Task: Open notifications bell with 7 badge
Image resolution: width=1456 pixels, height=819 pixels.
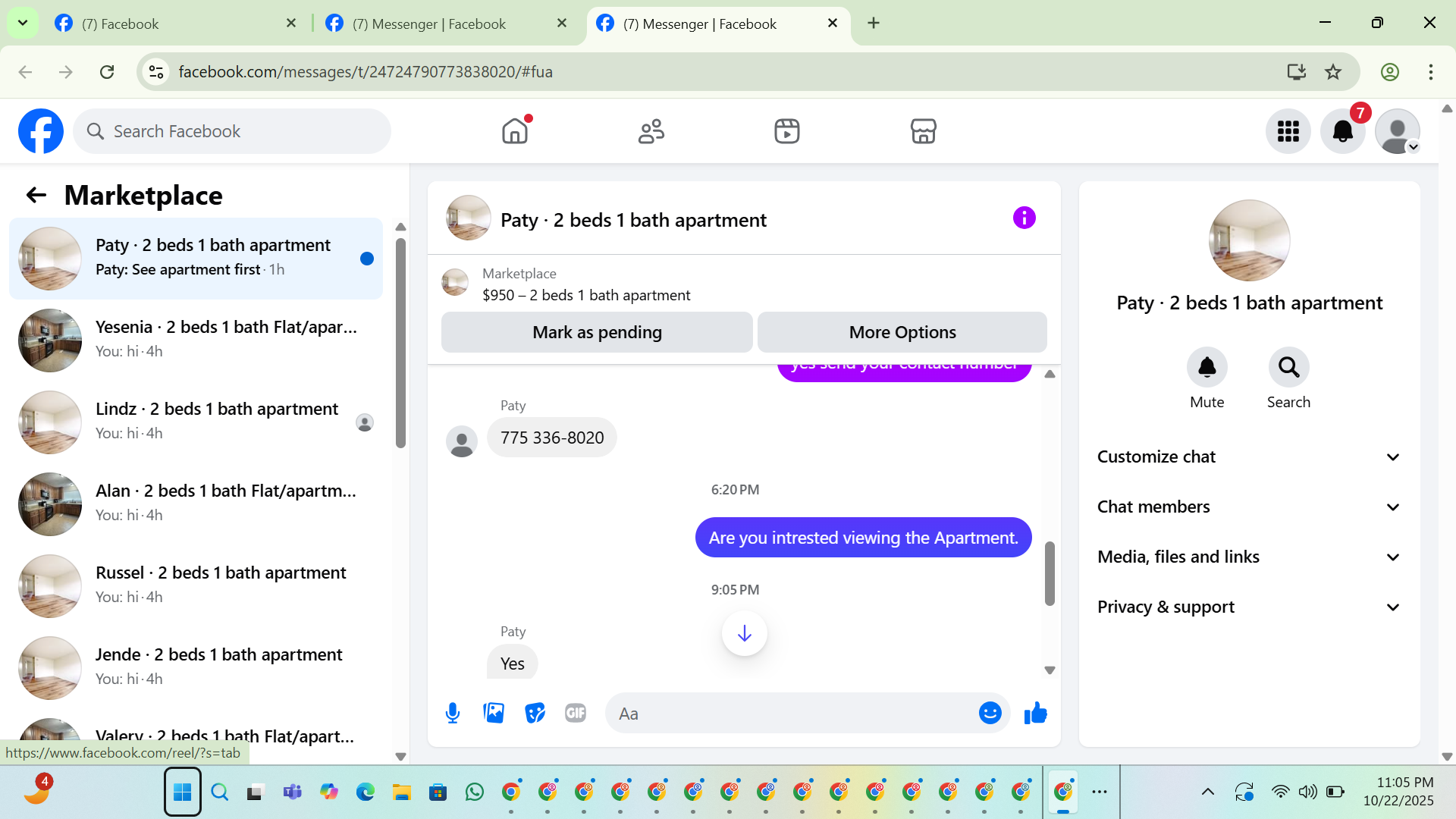Action: point(1342,131)
